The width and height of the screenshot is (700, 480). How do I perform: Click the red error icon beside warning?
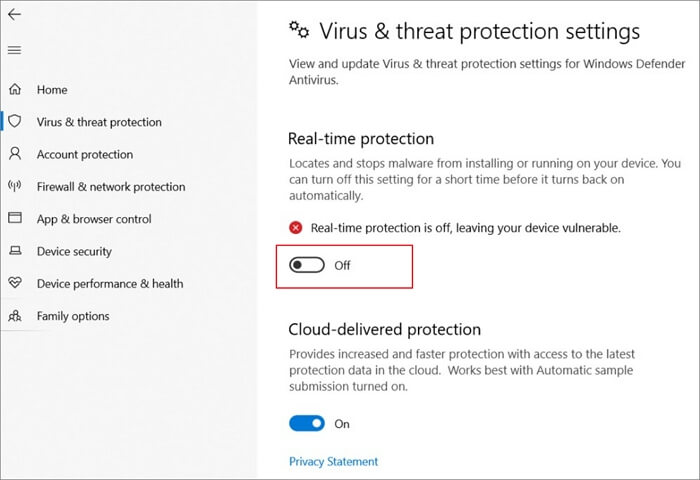point(296,228)
